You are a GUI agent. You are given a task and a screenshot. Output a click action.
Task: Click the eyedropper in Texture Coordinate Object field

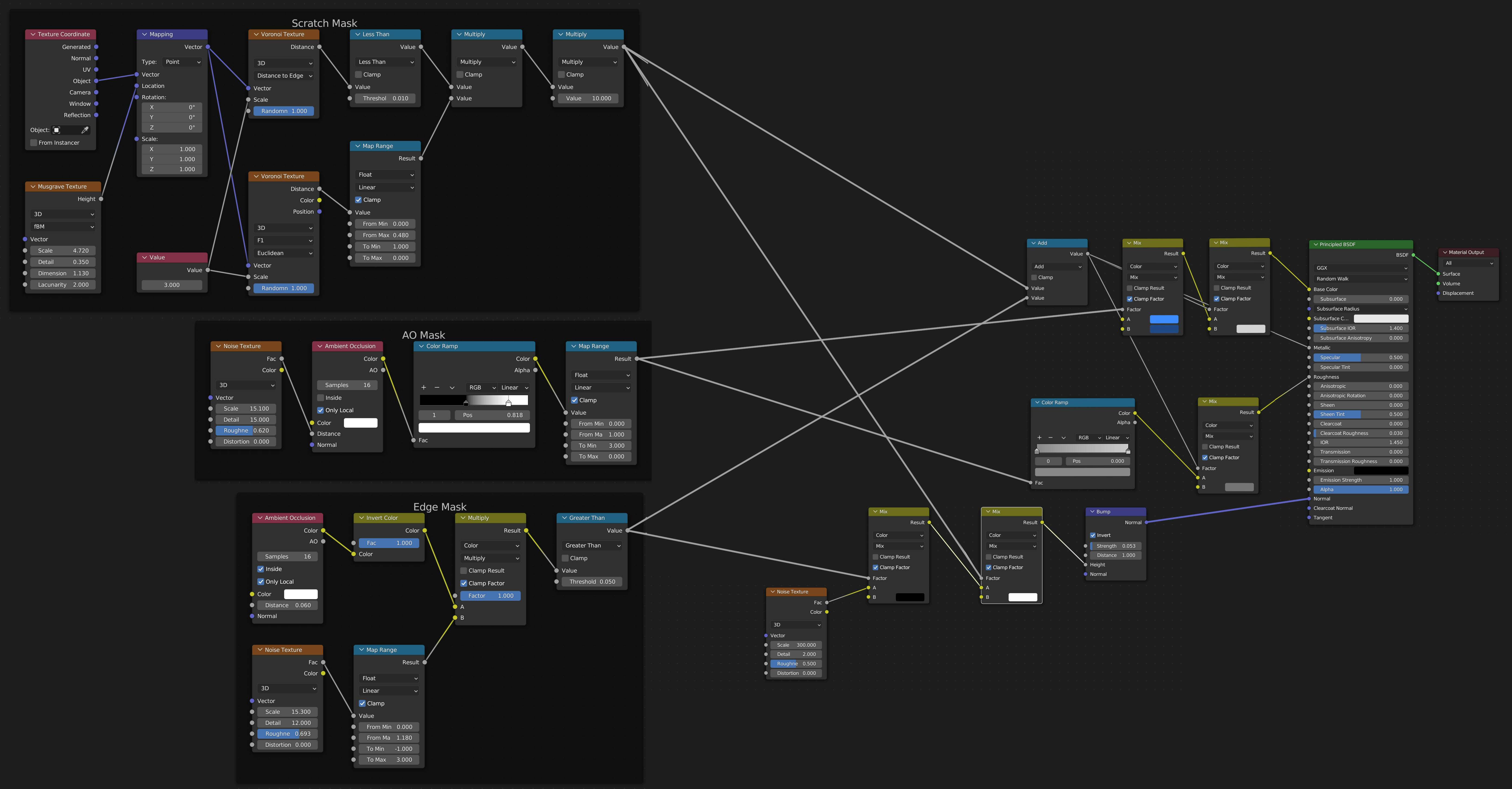[84, 130]
